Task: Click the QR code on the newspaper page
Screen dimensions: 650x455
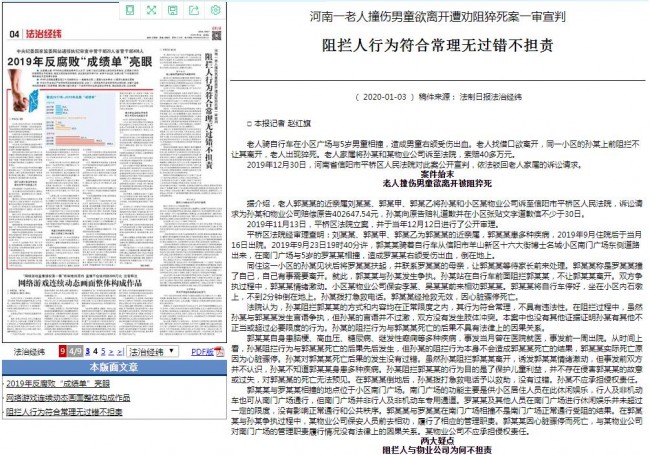Action: 217,35
